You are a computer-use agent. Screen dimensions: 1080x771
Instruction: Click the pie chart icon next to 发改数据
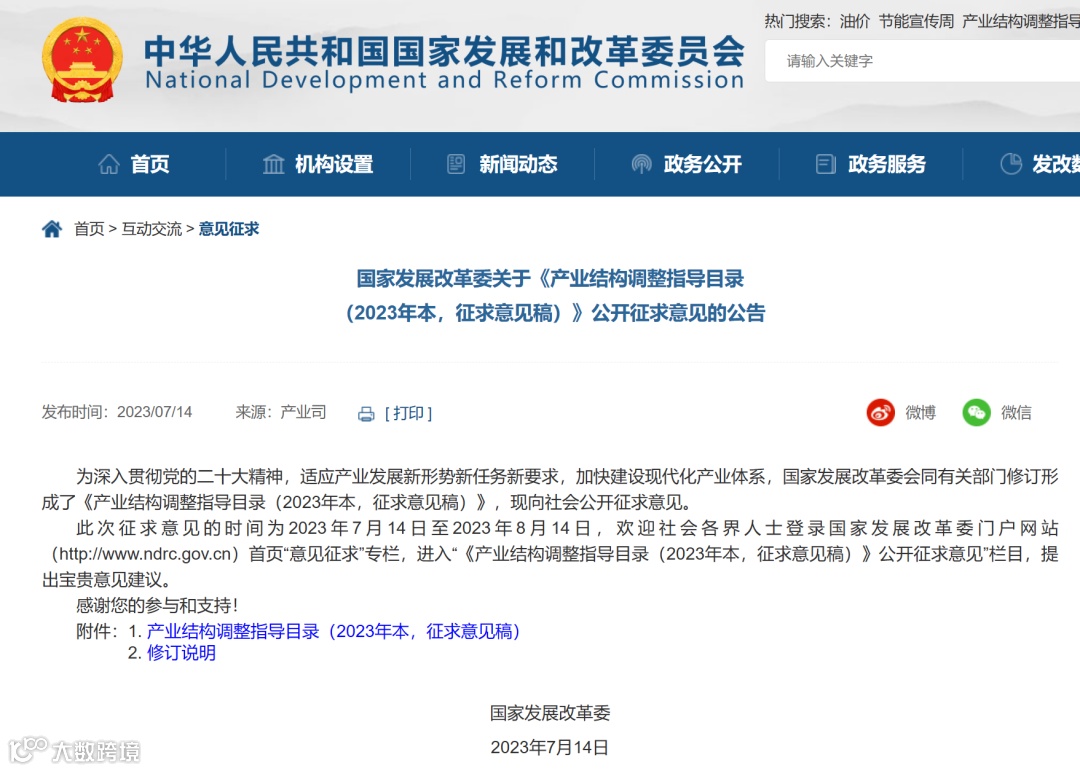[1010, 164]
